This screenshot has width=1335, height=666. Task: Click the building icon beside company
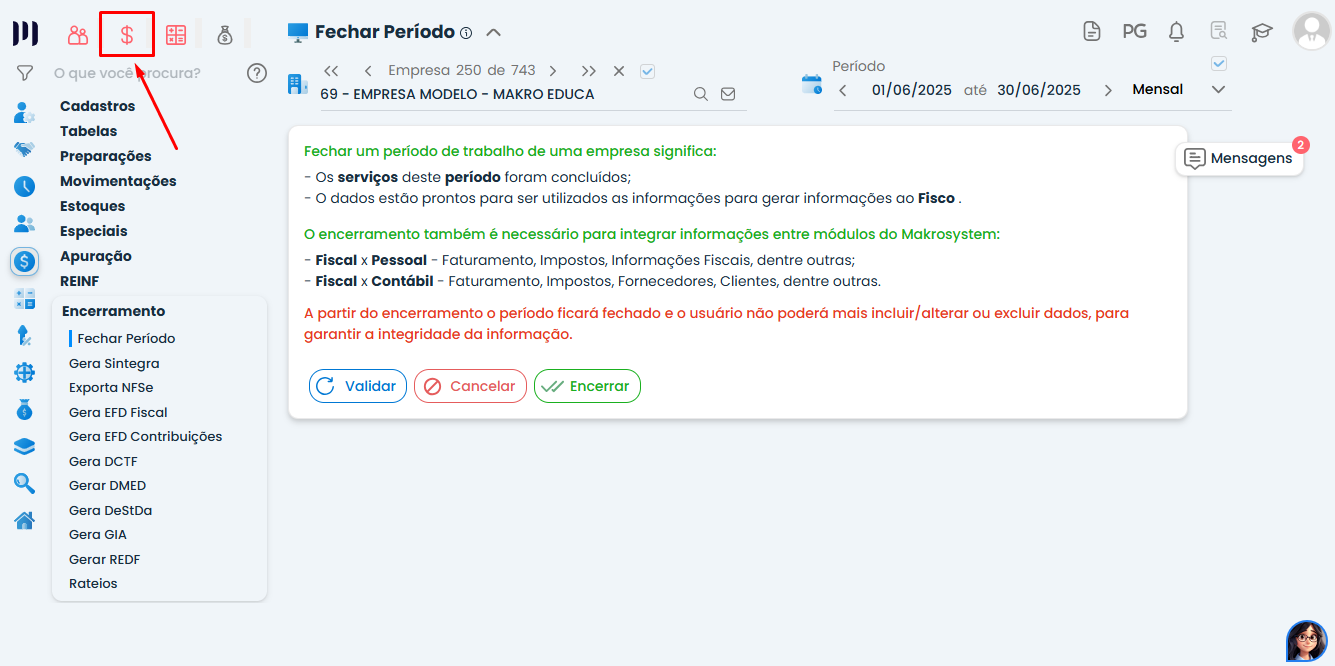(298, 84)
